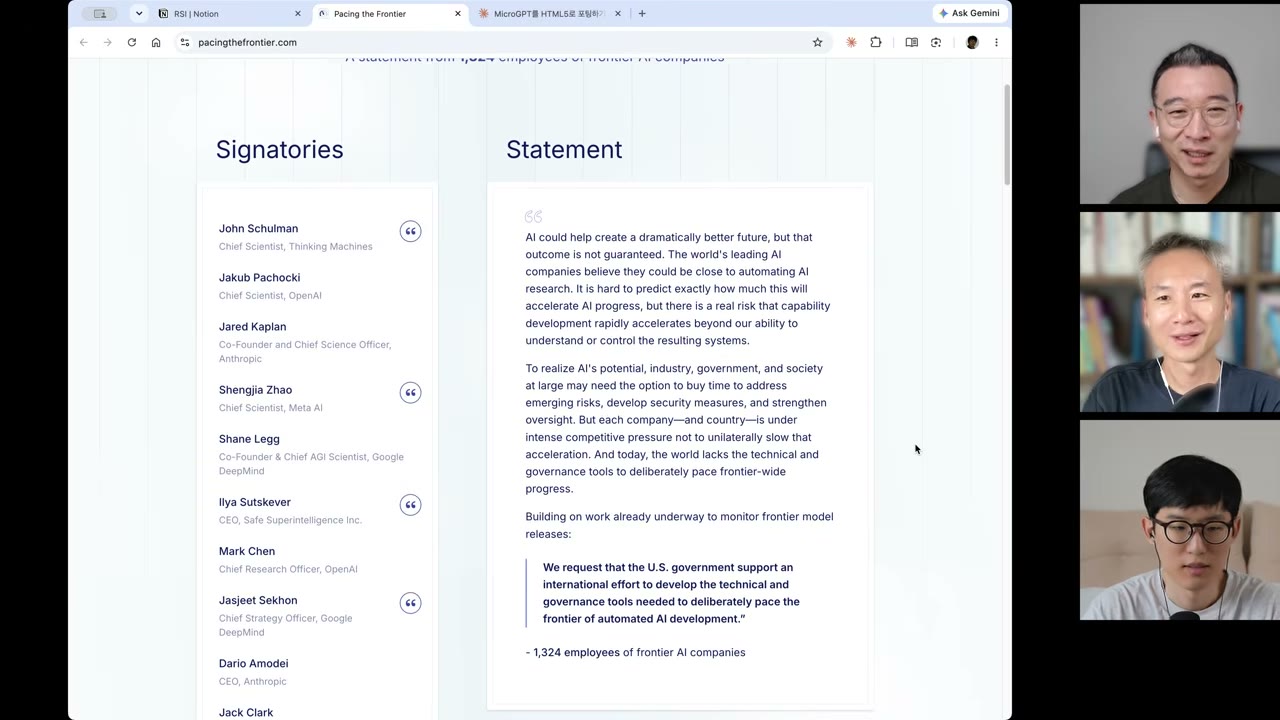Click signatory name Dario Amodei
The image size is (1280, 720).
[253, 662]
